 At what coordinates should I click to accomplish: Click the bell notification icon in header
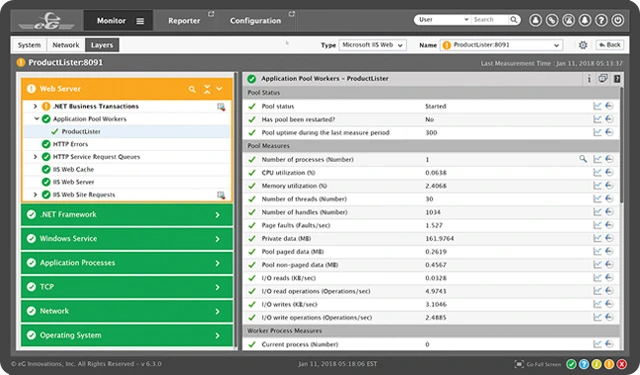click(585, 20)
